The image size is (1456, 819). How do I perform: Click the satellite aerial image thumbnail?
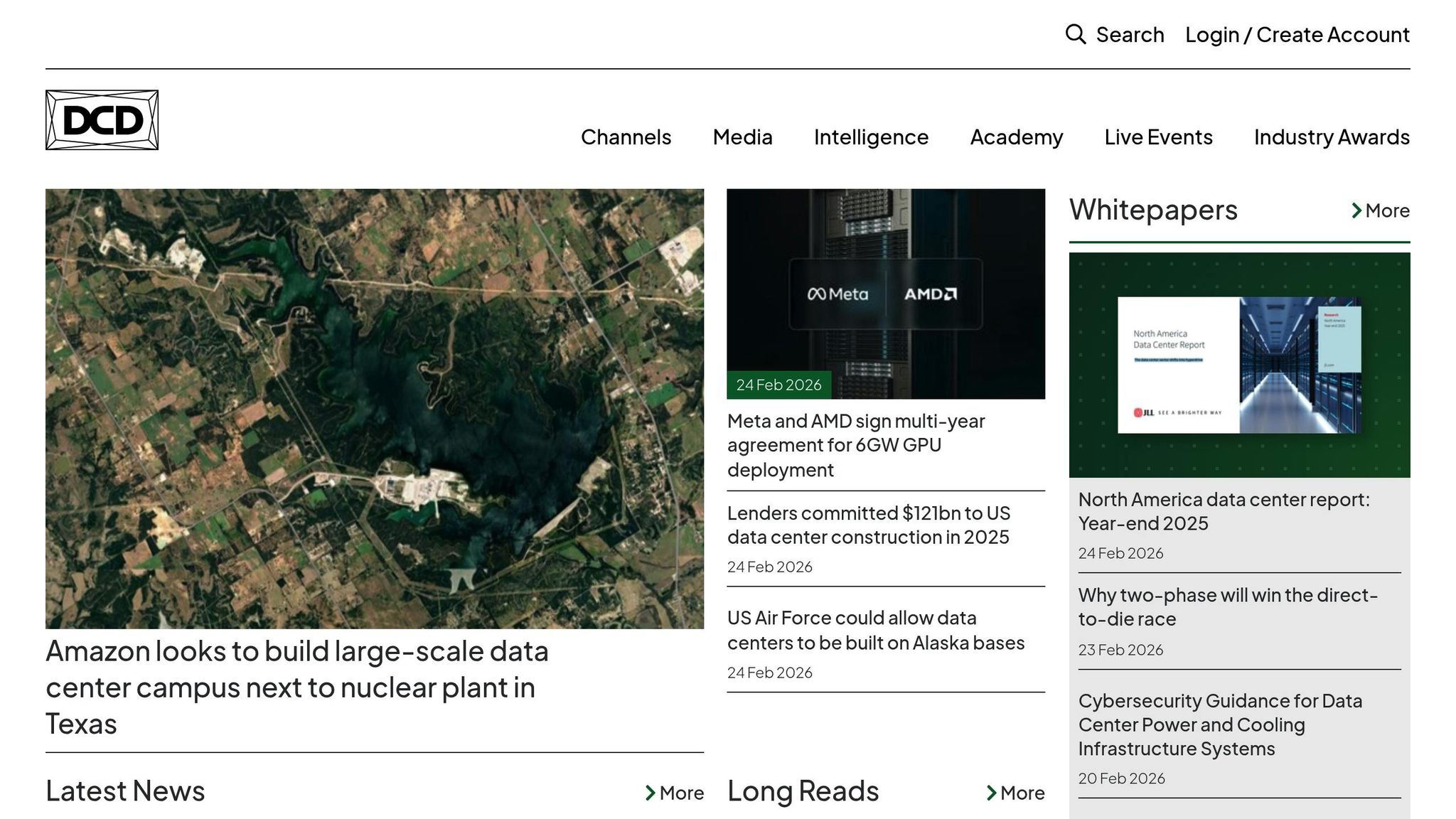(x=375, y=408)
